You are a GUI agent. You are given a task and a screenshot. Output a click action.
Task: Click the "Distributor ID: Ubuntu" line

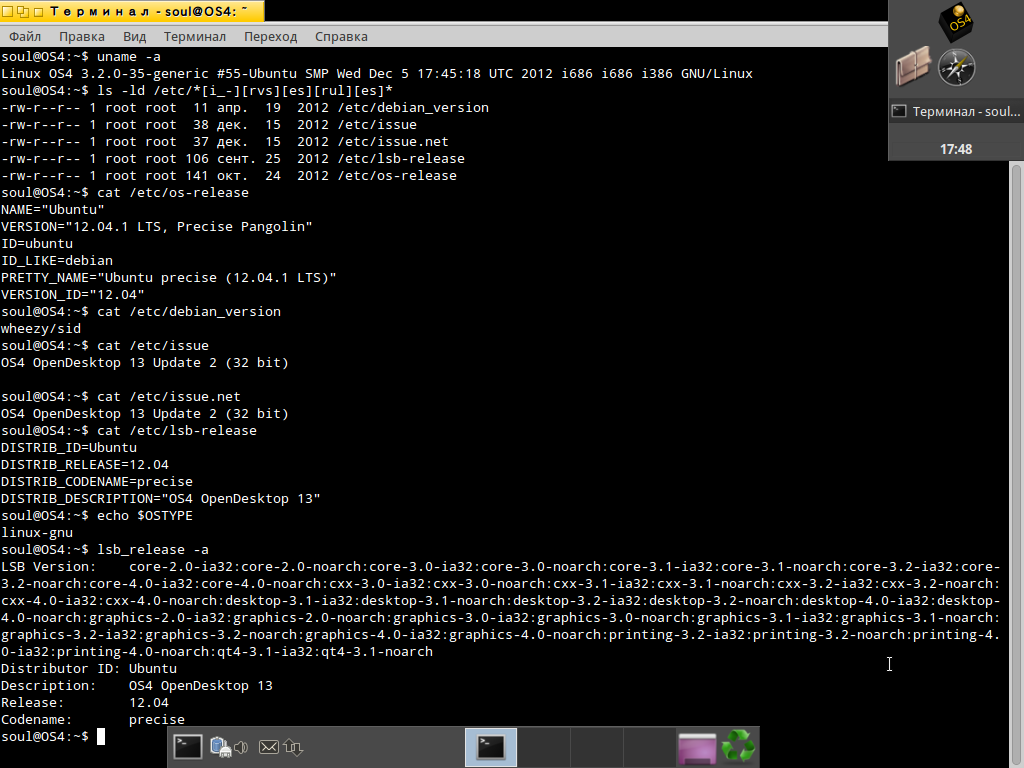click(89, 668)
